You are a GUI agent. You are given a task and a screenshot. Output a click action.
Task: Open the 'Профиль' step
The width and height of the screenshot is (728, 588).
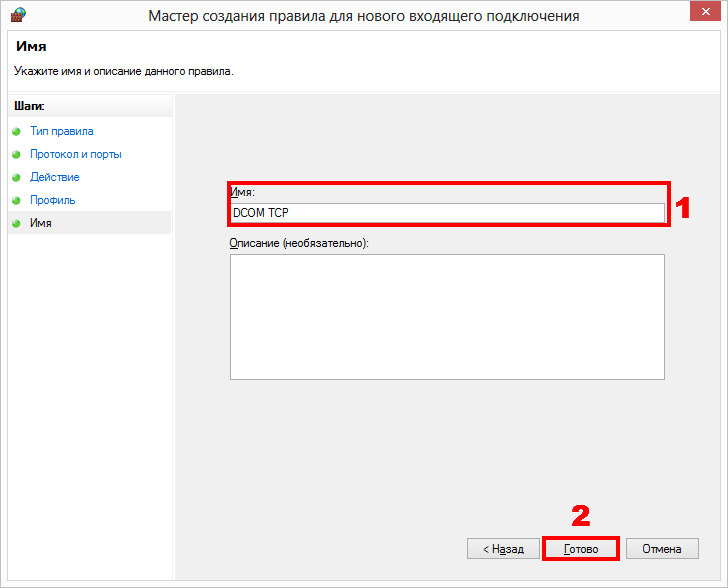[52, 200]
